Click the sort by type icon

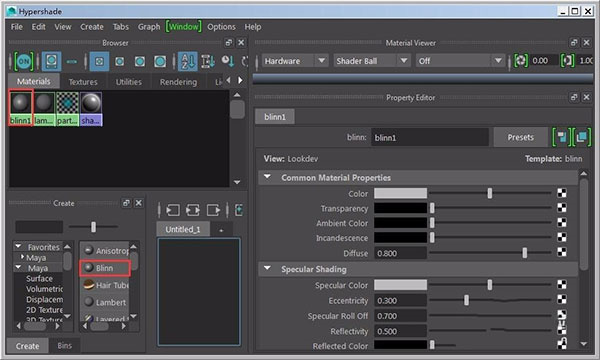click(208, 61)
